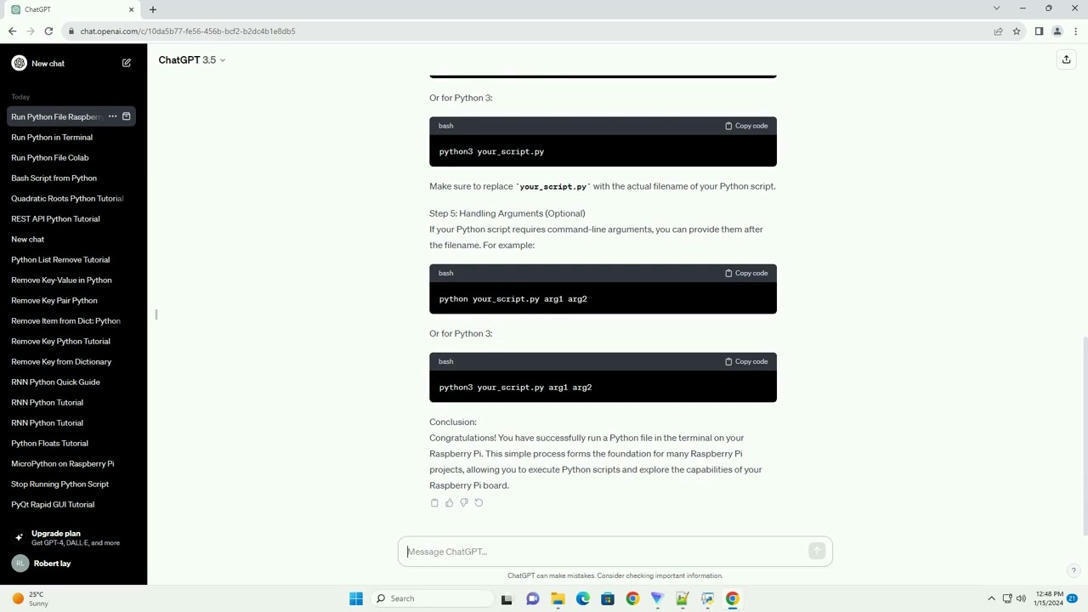This screenshot has height=612, width=1088.
Task: Click the Message ChatGPT input field
Action: [x=600, y=551]
